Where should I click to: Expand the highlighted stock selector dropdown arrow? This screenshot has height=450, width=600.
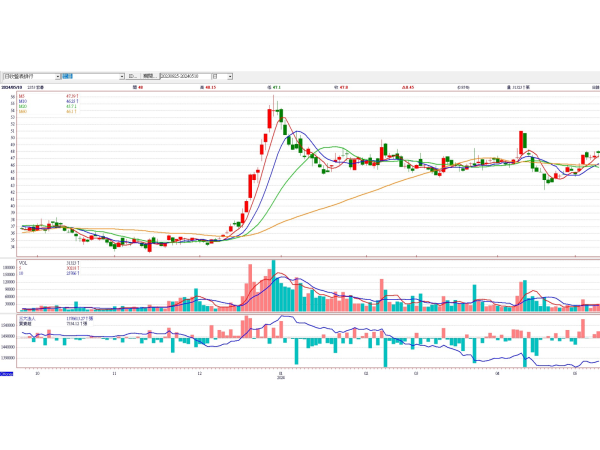(122, 77)
